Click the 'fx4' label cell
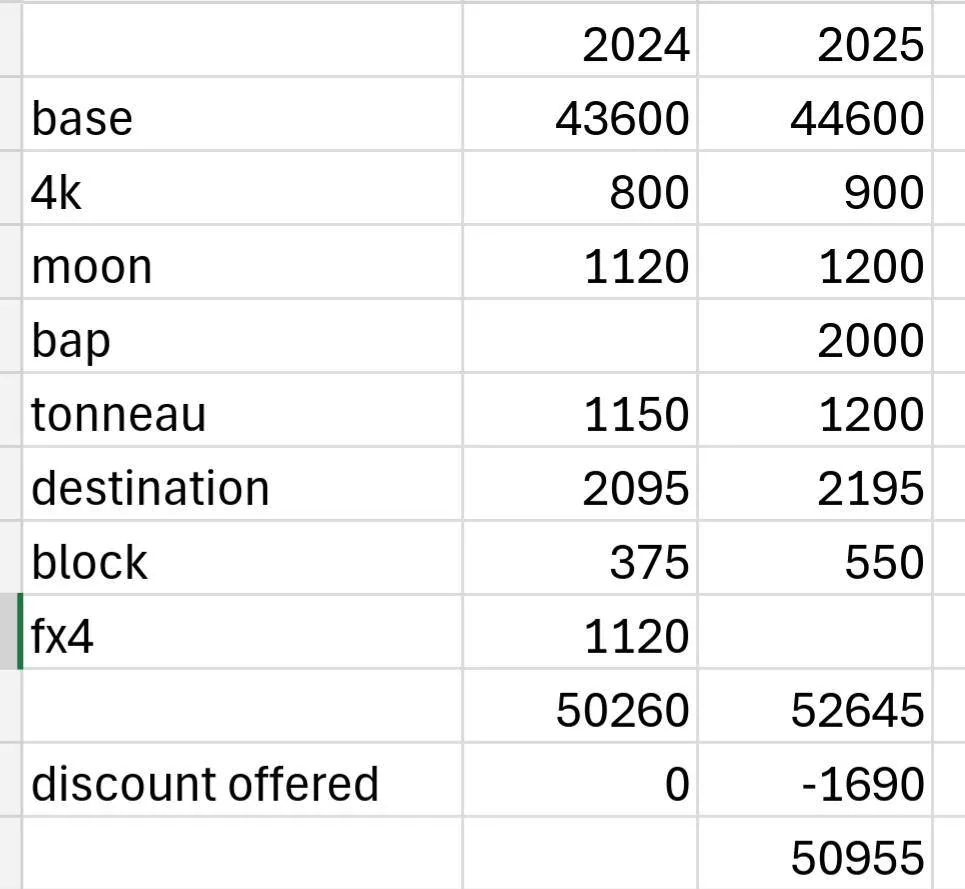Image resolution: width=965 pixels, height=889 pixels. click(x=242, y=632)
